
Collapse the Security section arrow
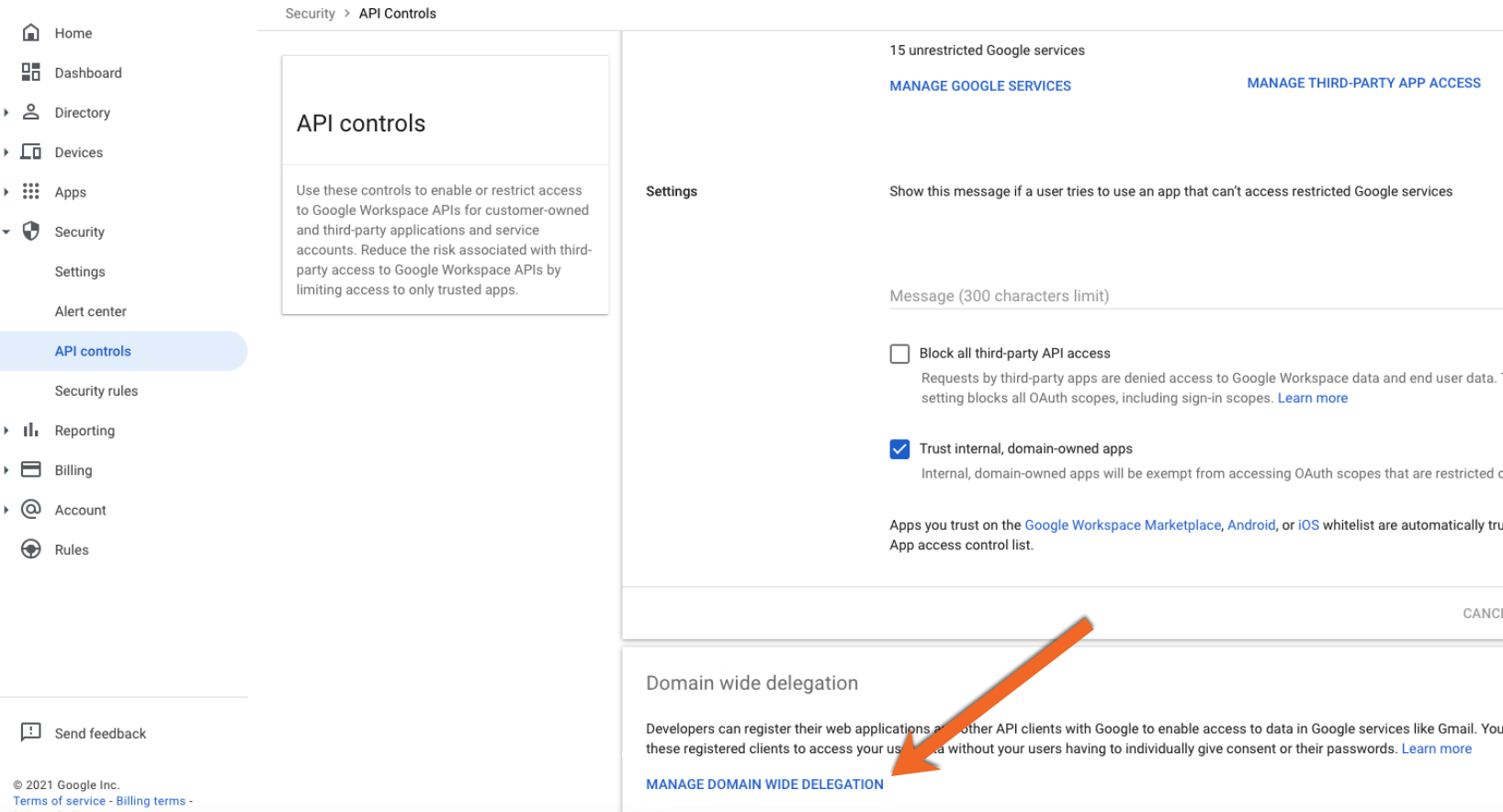(6, 232)
